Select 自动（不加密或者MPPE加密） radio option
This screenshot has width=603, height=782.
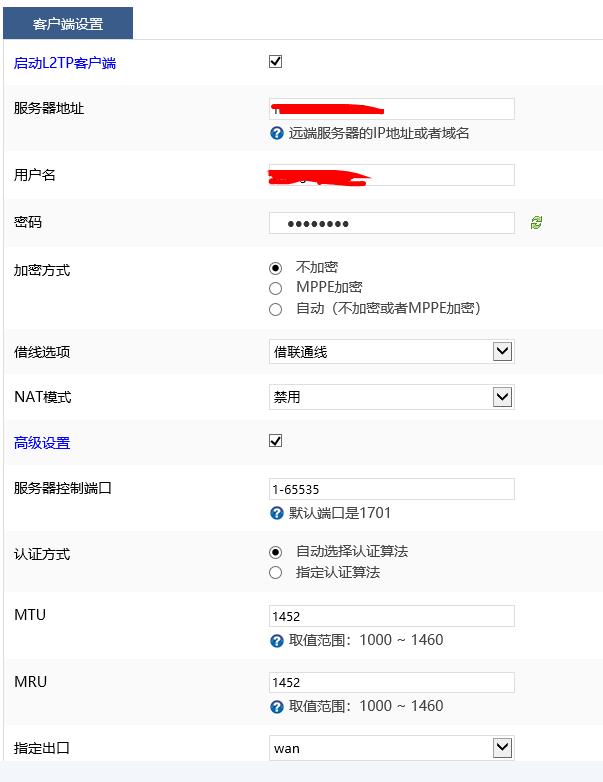275,309
